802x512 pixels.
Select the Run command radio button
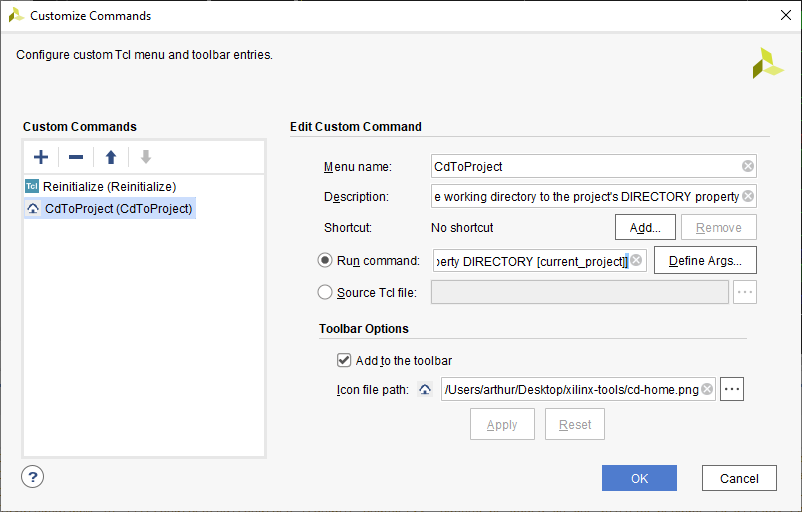325,260
